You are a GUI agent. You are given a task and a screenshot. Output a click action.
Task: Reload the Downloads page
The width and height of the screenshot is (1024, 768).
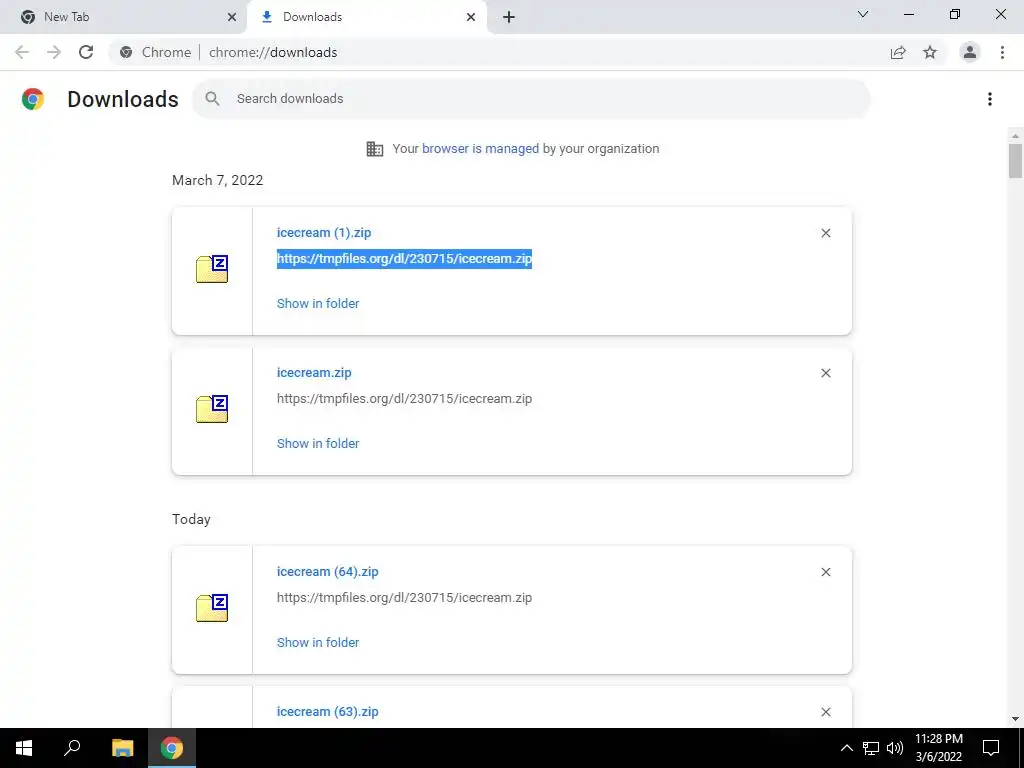[86, 52]
